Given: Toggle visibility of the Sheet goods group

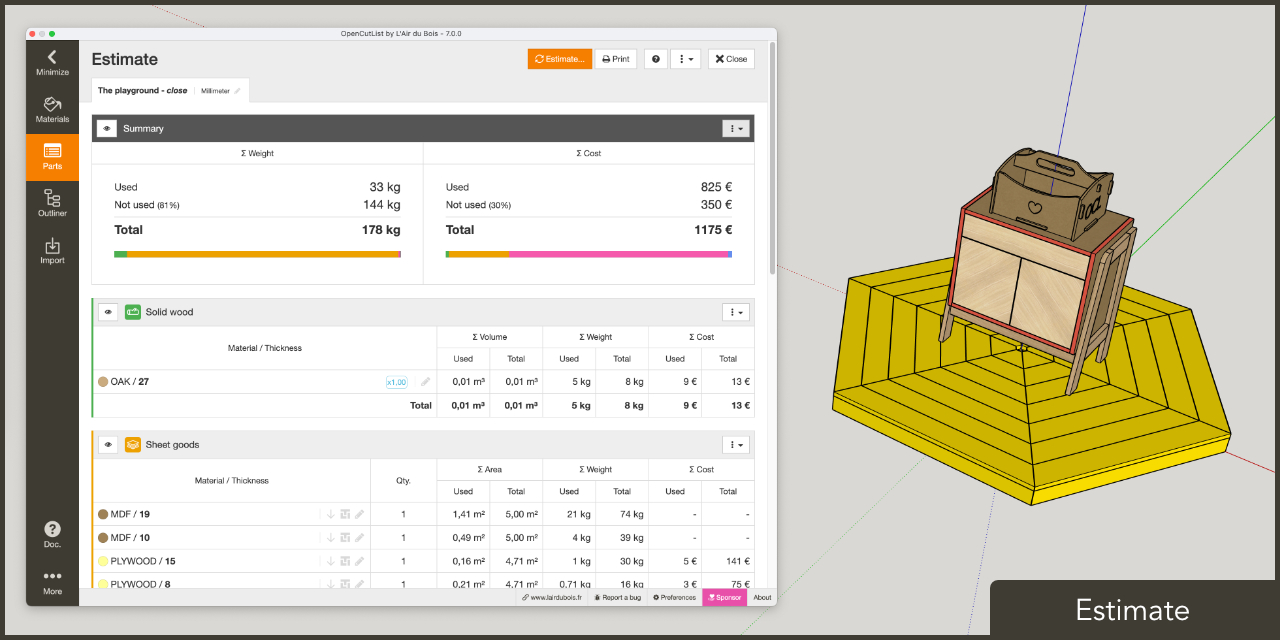Looking at the screenshot, I should tap(108, 444).
